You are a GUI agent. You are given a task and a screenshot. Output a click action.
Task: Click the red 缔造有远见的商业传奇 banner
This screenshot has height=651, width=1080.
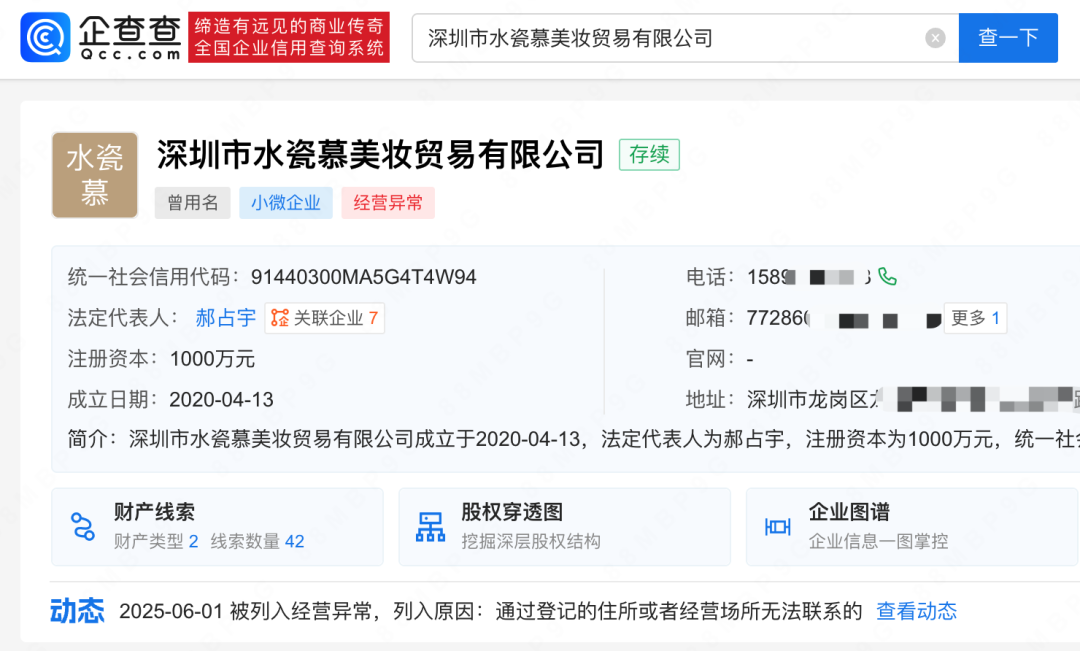[x=289, y=37]
